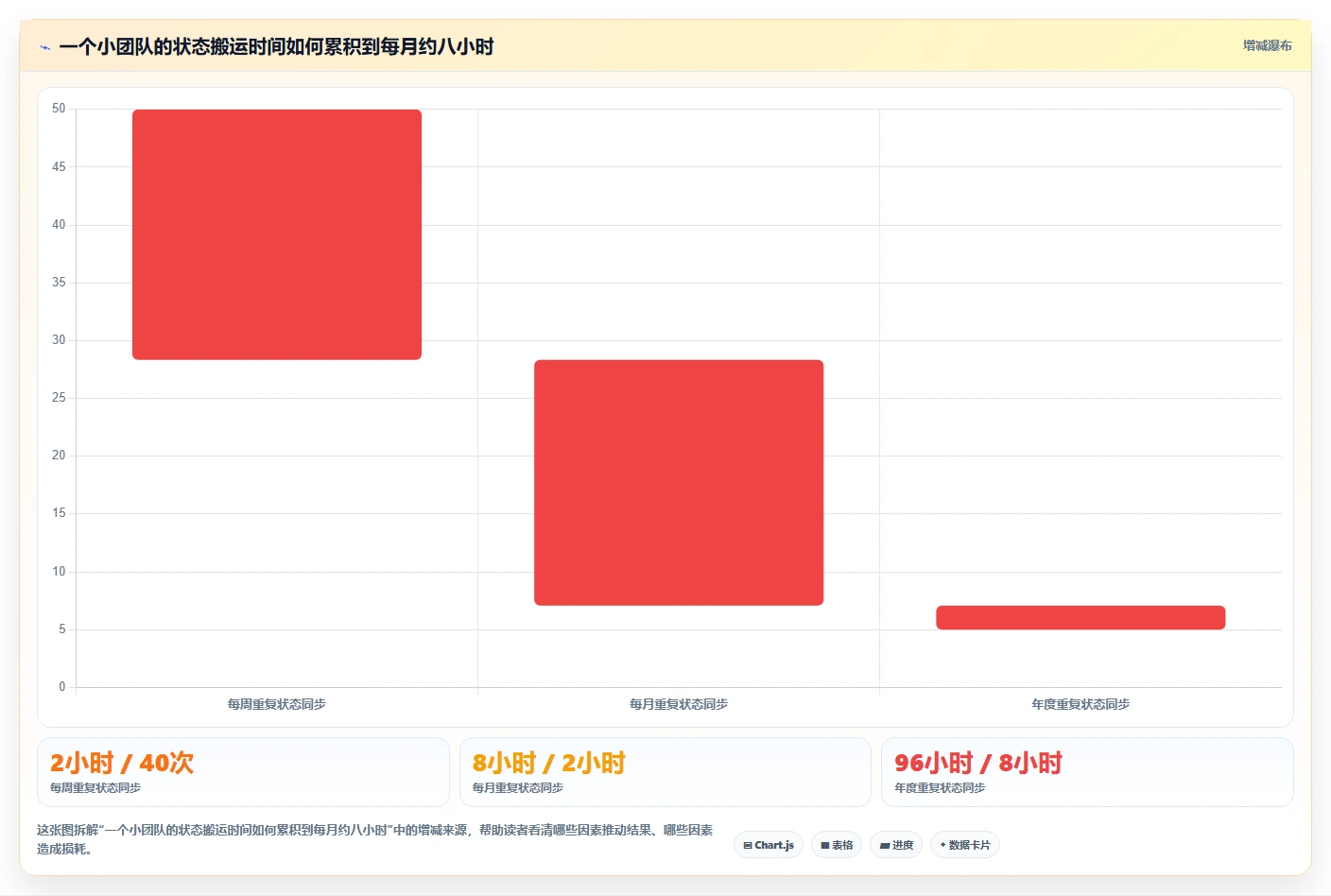Click the chart title 一个小团队的状态搬运时间如何累积到每月约八小时
The image size is (1331, 896).
(x=276, y=46)
